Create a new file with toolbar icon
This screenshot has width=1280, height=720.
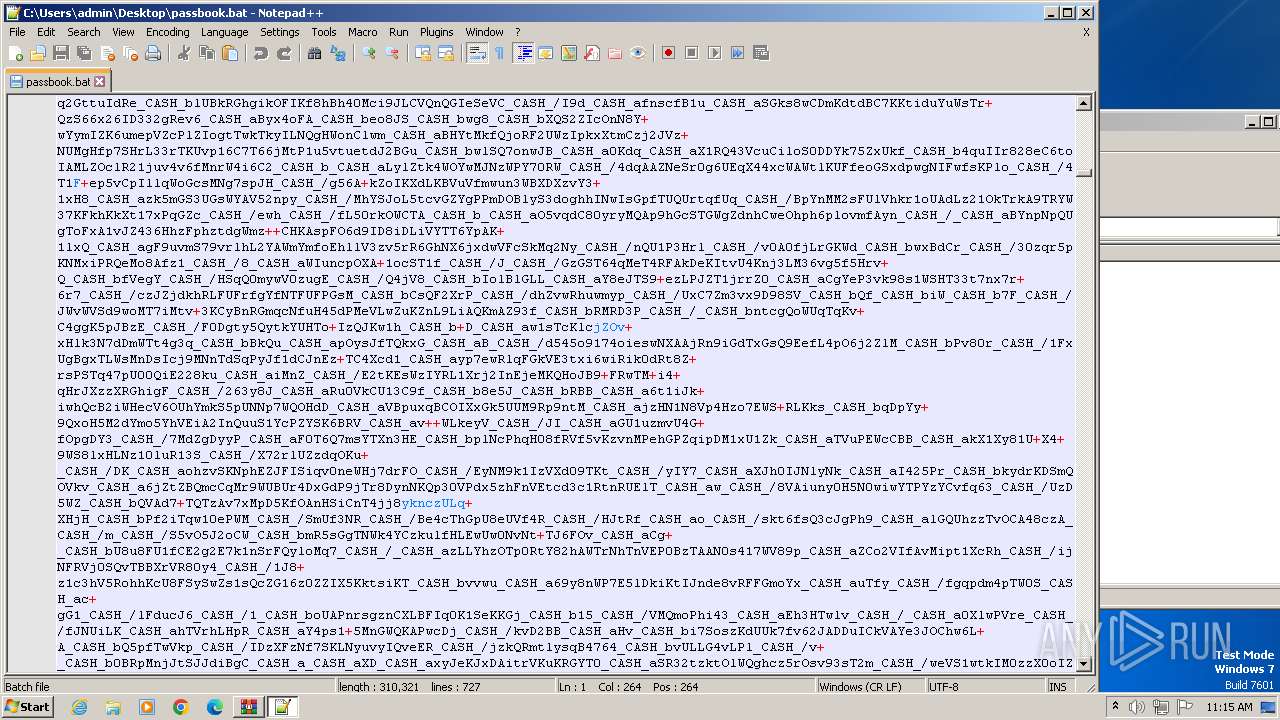(17, 53)
